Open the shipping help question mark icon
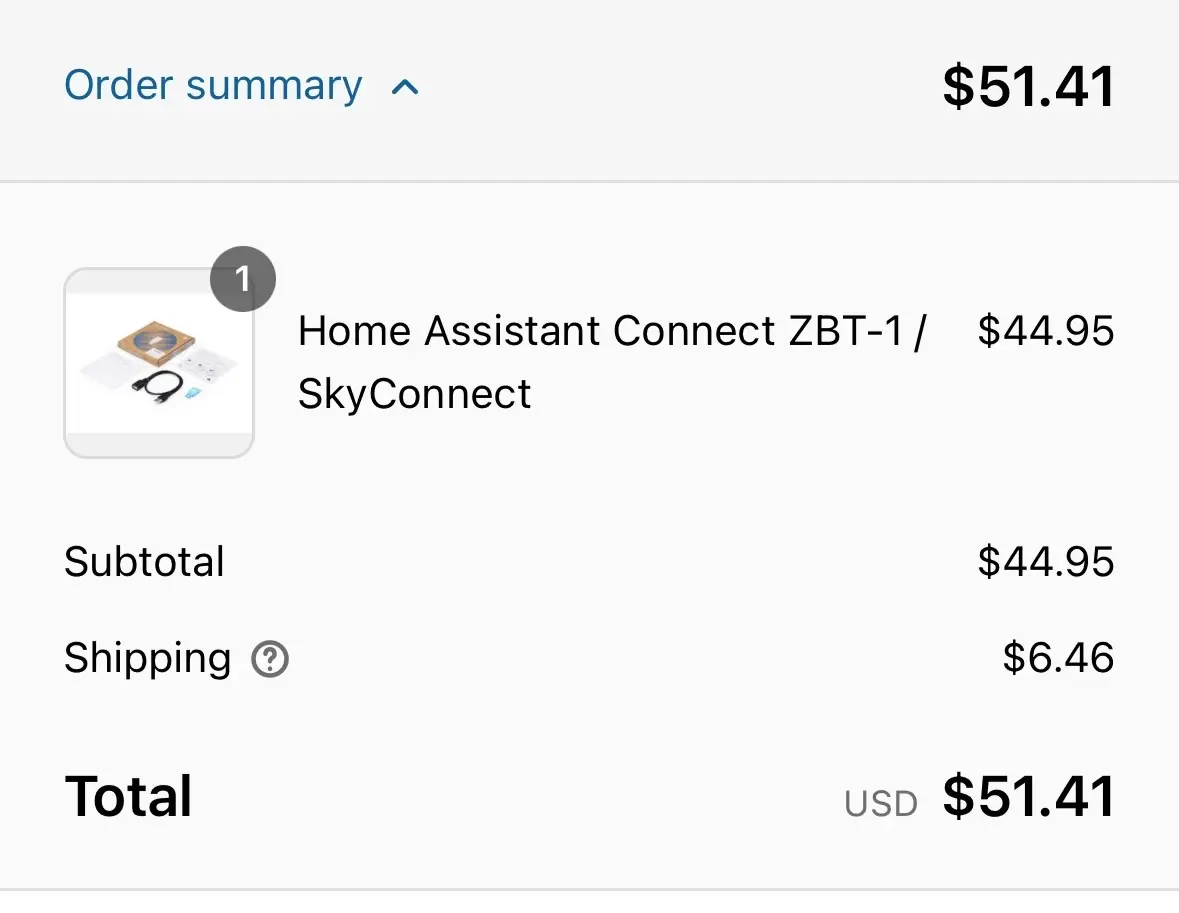 [x=270, y=660]
